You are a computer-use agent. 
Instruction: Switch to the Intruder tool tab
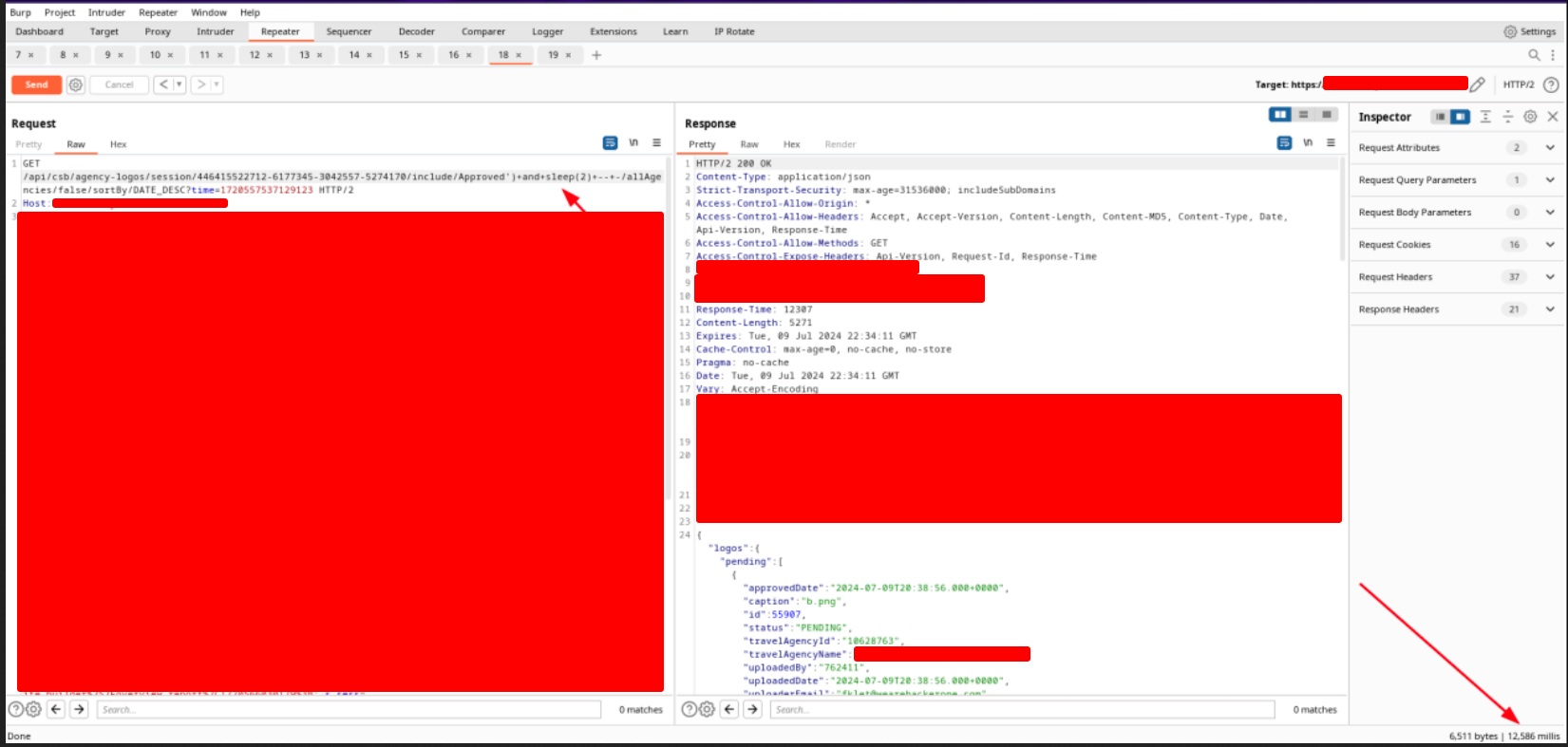tap(215, 31)
